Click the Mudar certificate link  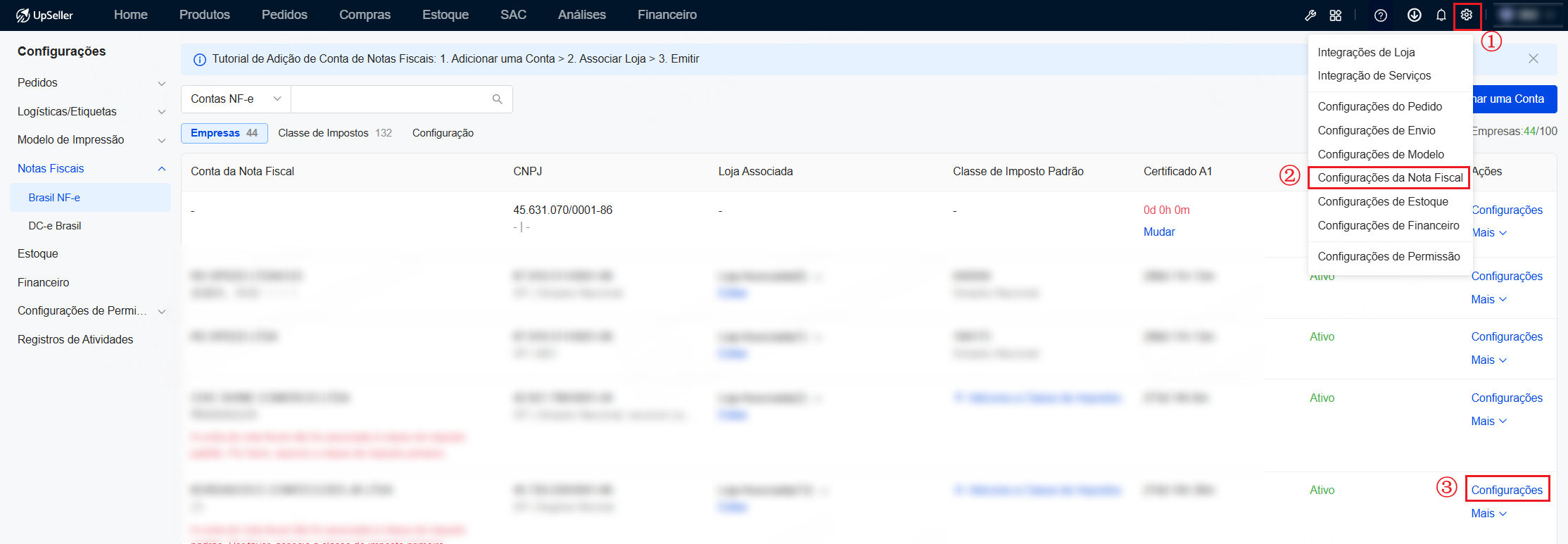point(1159,232)
